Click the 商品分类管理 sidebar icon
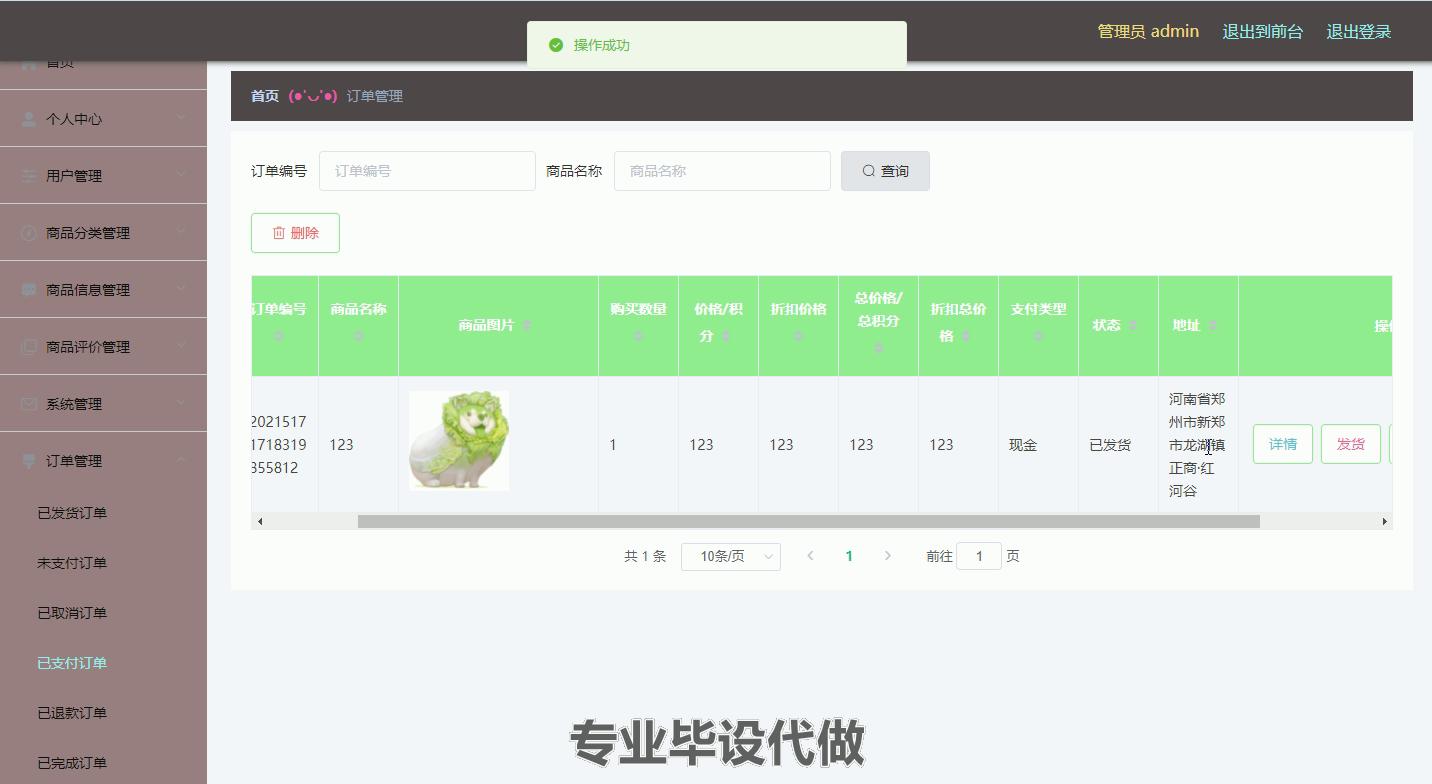Image resolution: width=1432 pixels, height=784 pixels. coord(28,233)
